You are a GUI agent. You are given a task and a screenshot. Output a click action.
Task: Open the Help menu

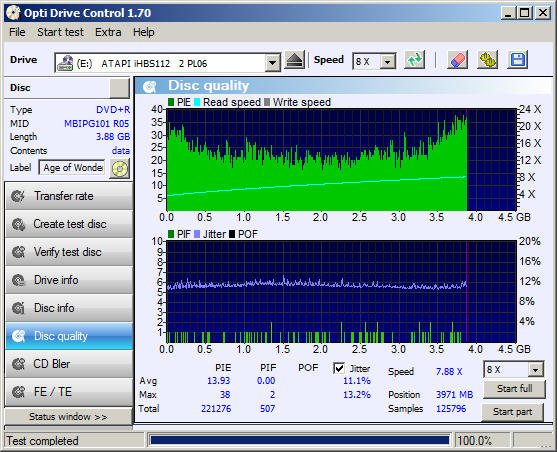144,32
